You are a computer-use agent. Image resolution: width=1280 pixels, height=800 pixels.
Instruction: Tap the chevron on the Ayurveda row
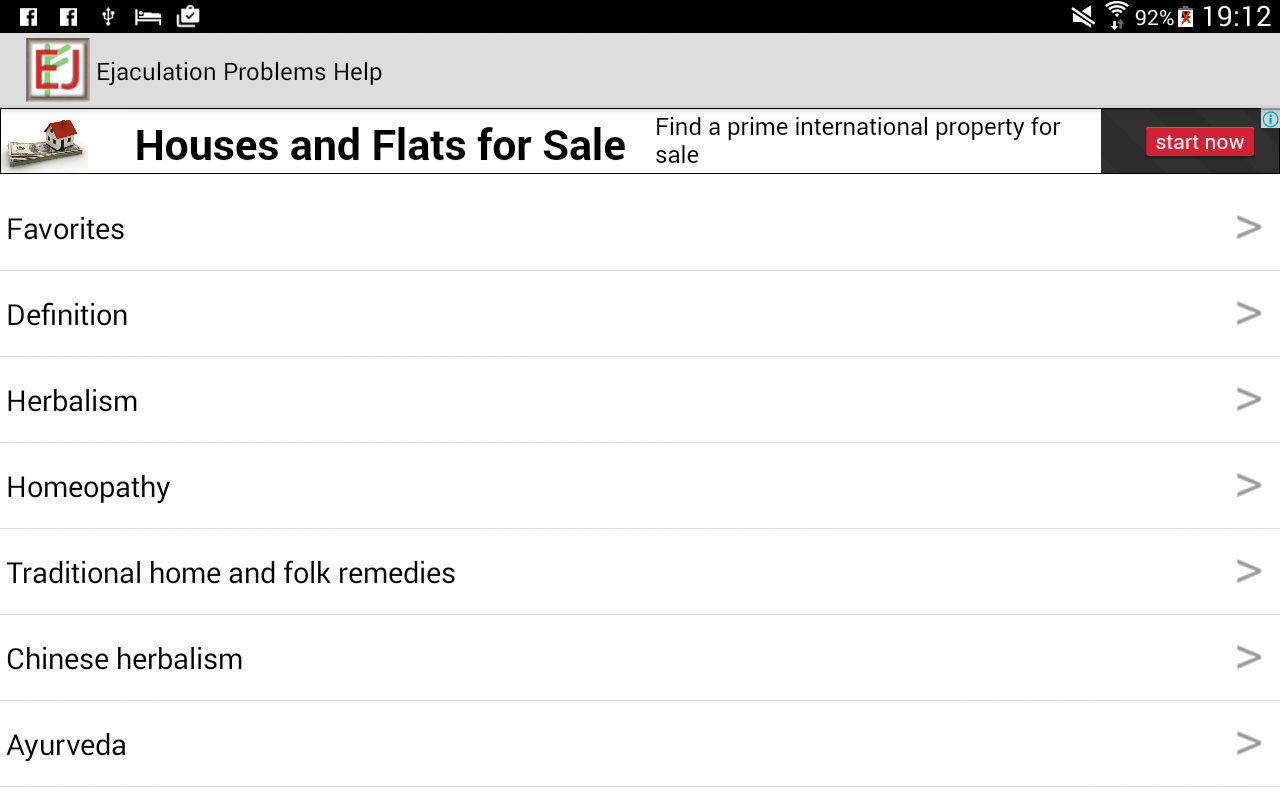[1248, 744]
